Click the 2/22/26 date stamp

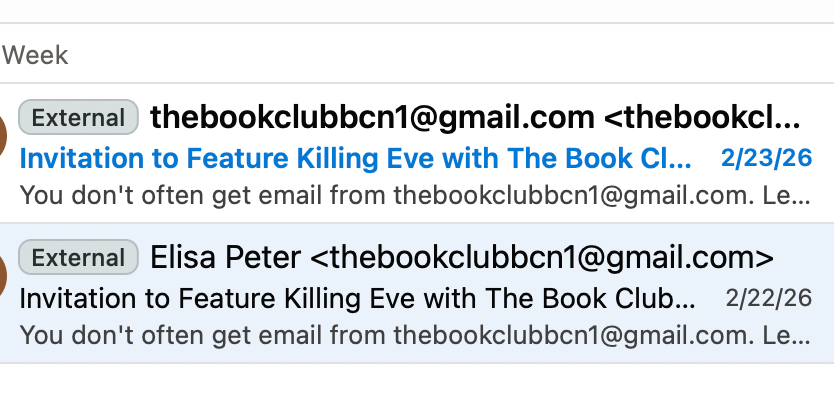pyautogui.click(x=769, y=298)
